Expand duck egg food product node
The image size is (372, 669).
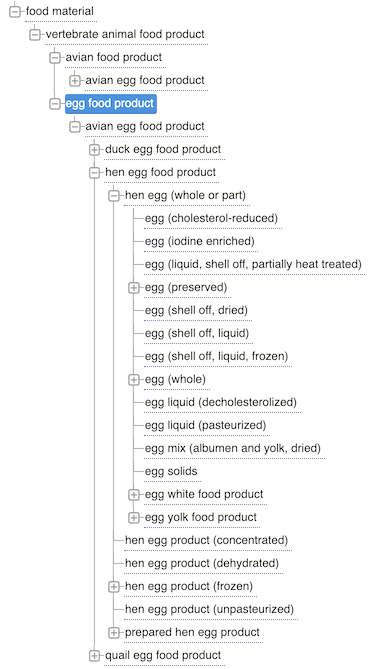pos(95,150)
